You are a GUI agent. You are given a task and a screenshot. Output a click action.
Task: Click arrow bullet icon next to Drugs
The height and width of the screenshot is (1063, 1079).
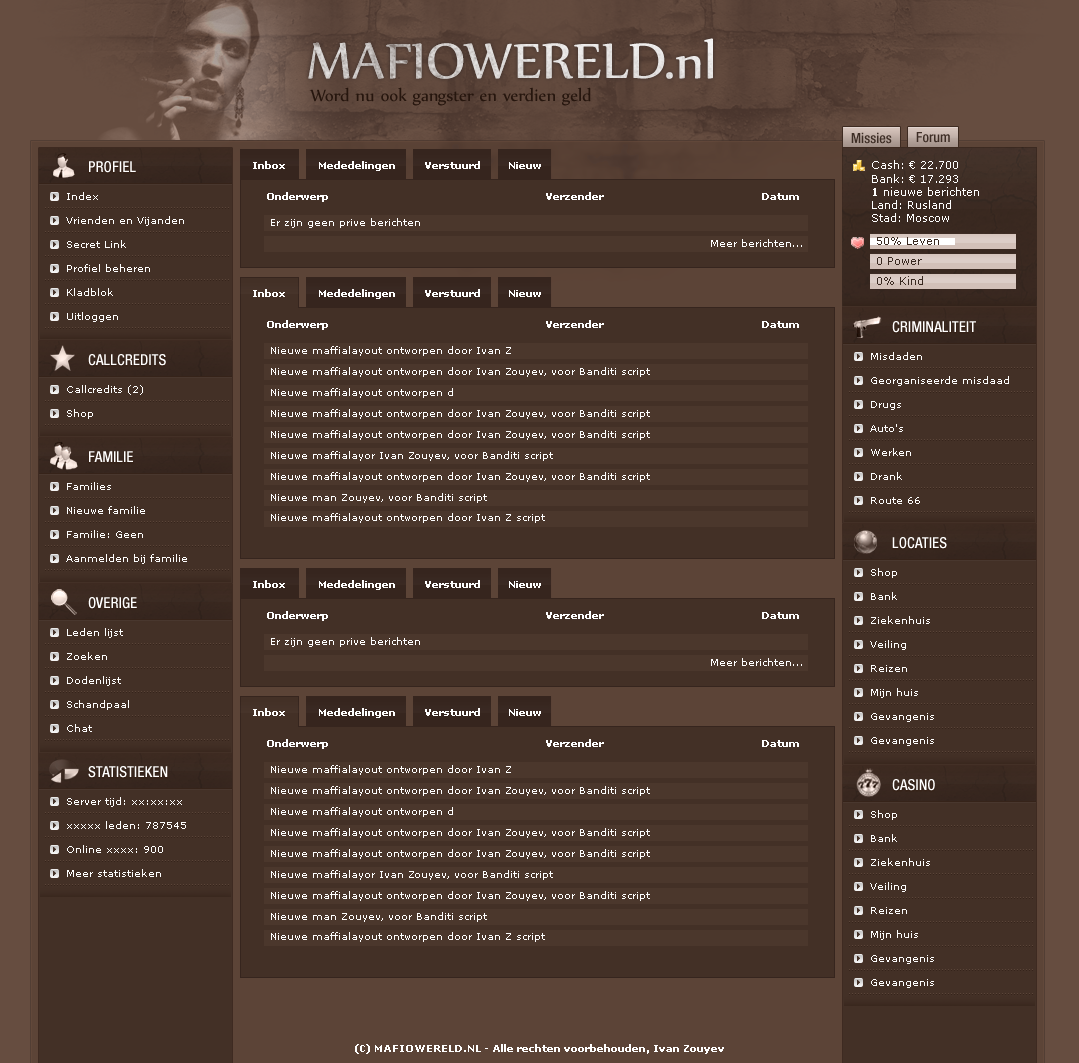[x=858, y=405]
